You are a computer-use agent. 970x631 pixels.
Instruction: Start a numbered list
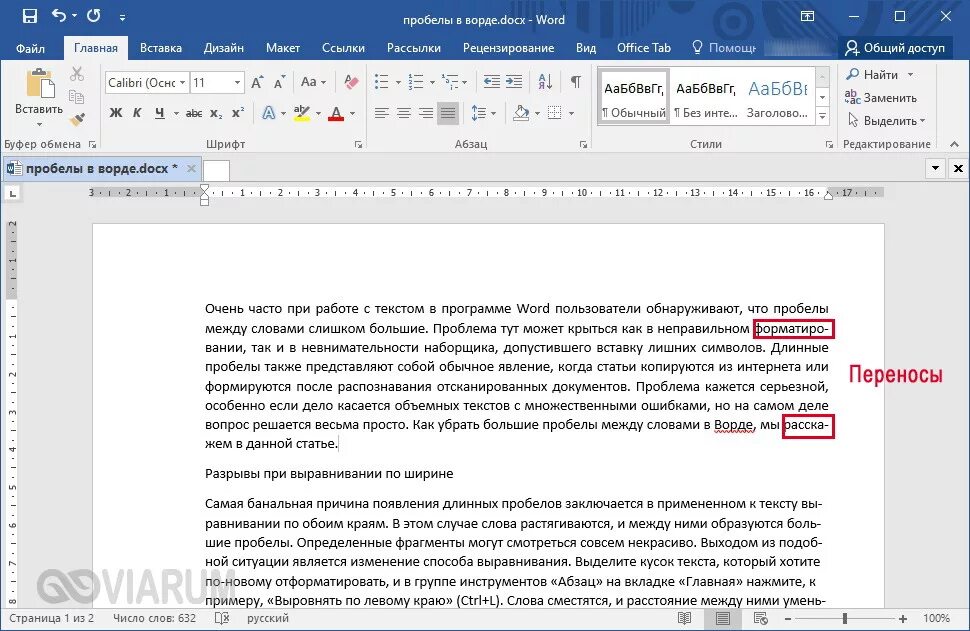coord(416,82)
